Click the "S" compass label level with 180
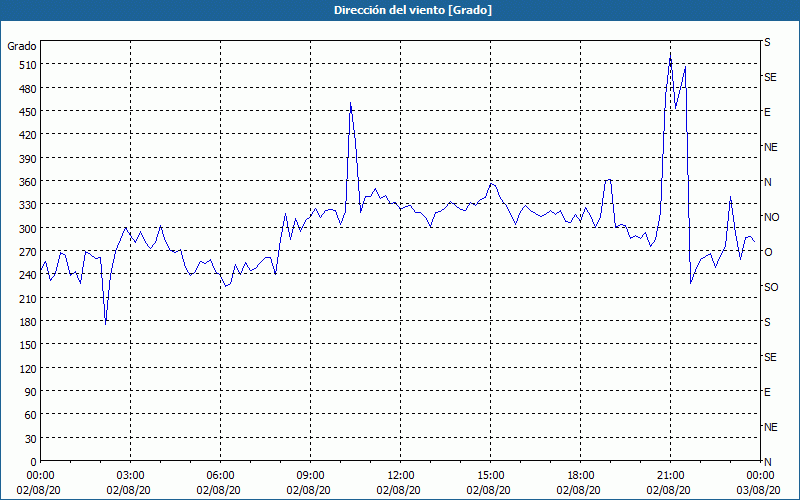800x500 pixels. [x=767, y=322]
